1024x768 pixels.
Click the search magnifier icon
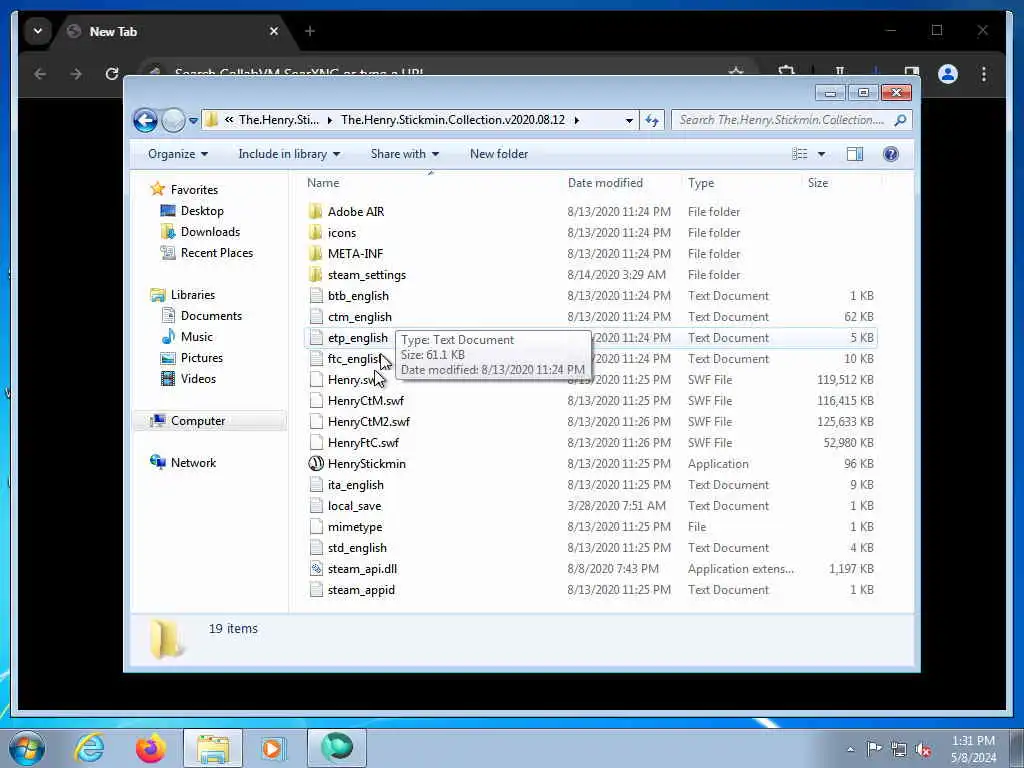[x=901, y=120]
